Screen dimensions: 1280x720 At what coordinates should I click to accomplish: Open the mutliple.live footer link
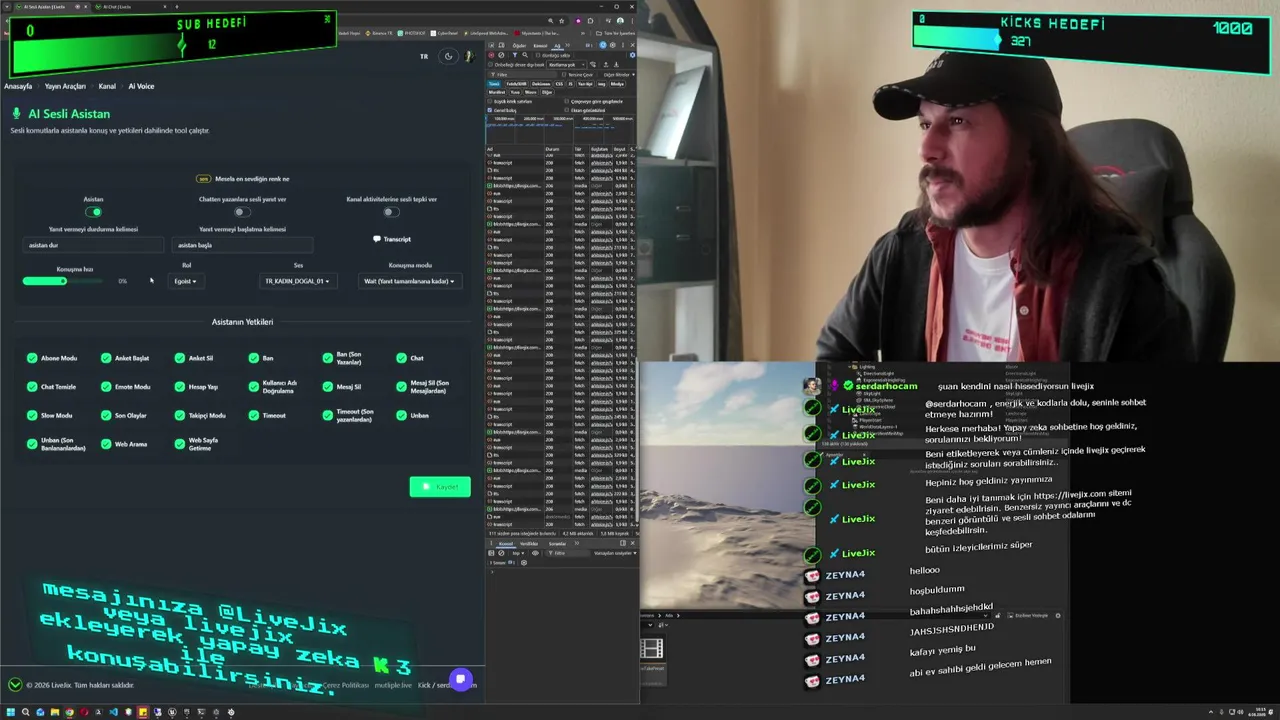pos(393,685)
